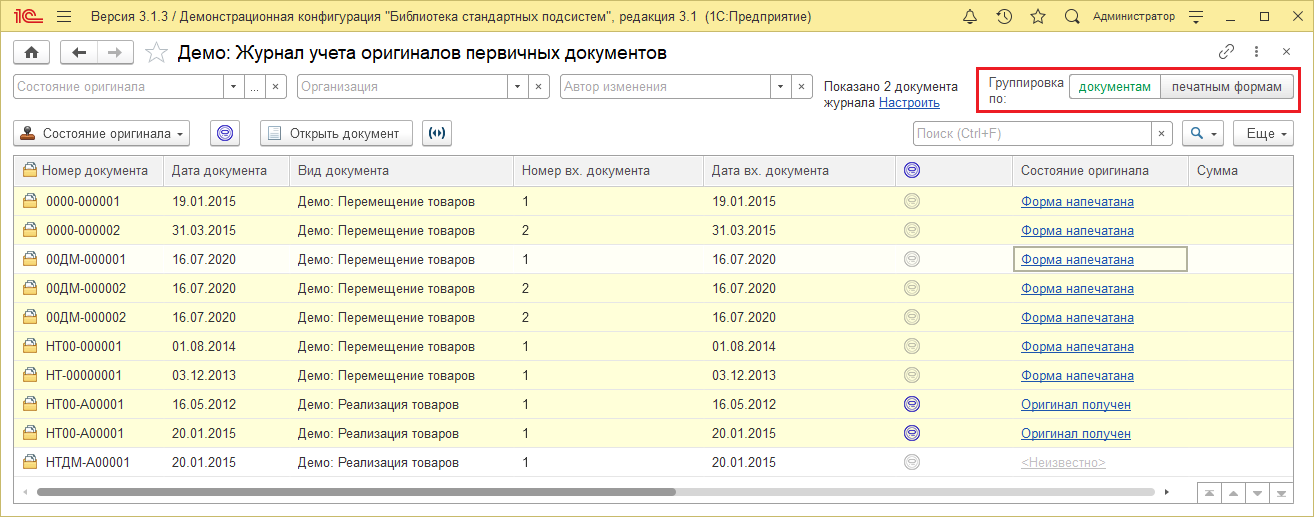Close the journal form tab
The height and width of the screenshot is (517, 1314).
coord(1287,52)
